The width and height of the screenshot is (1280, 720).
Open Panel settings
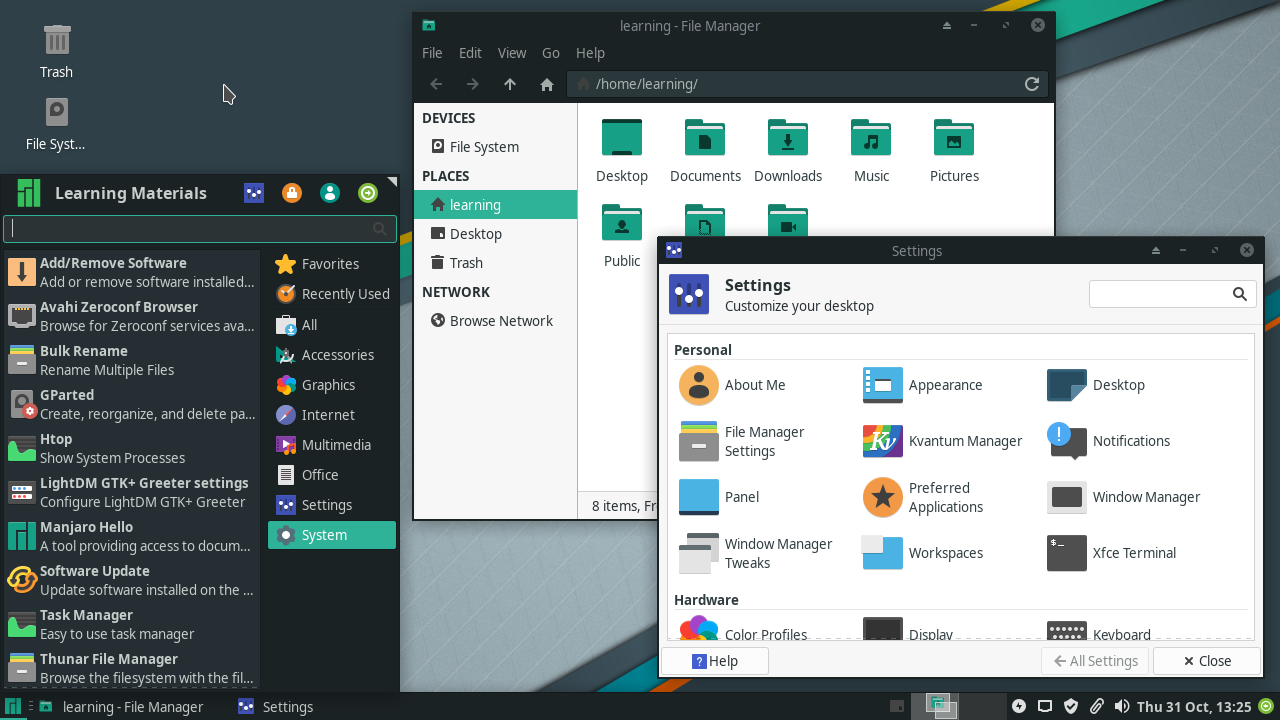(719, 497)
